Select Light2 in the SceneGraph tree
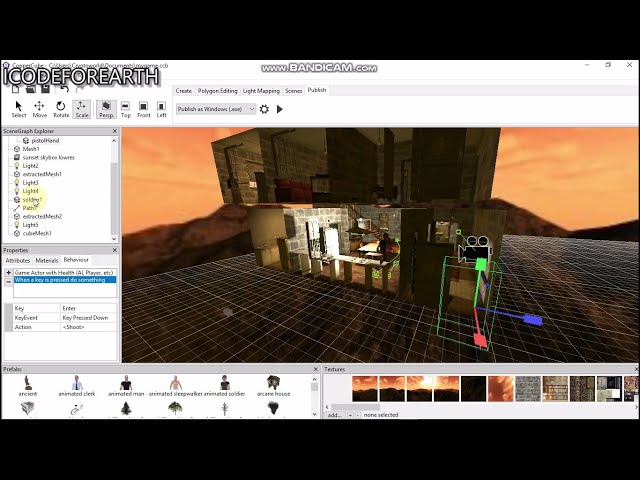640x480 pixels. [x=31, y=166]
